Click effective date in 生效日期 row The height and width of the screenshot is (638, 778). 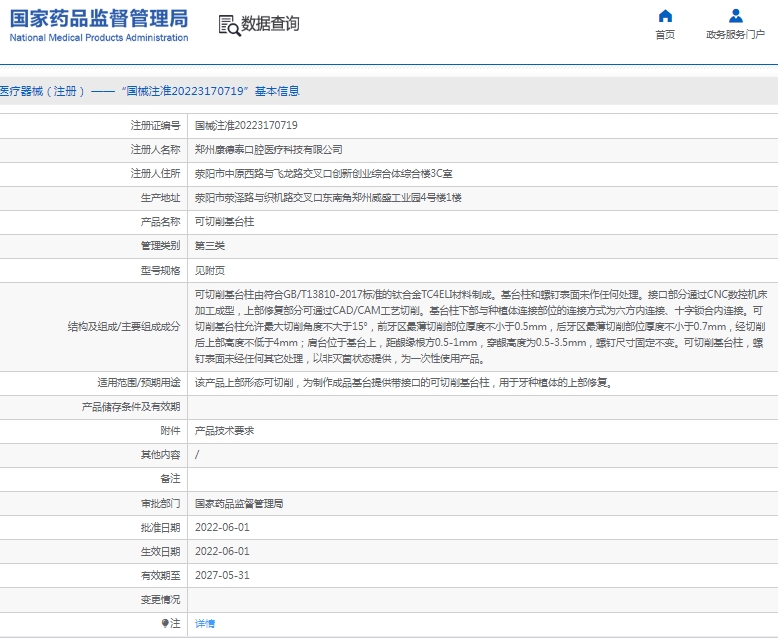[x=222, y=551]
